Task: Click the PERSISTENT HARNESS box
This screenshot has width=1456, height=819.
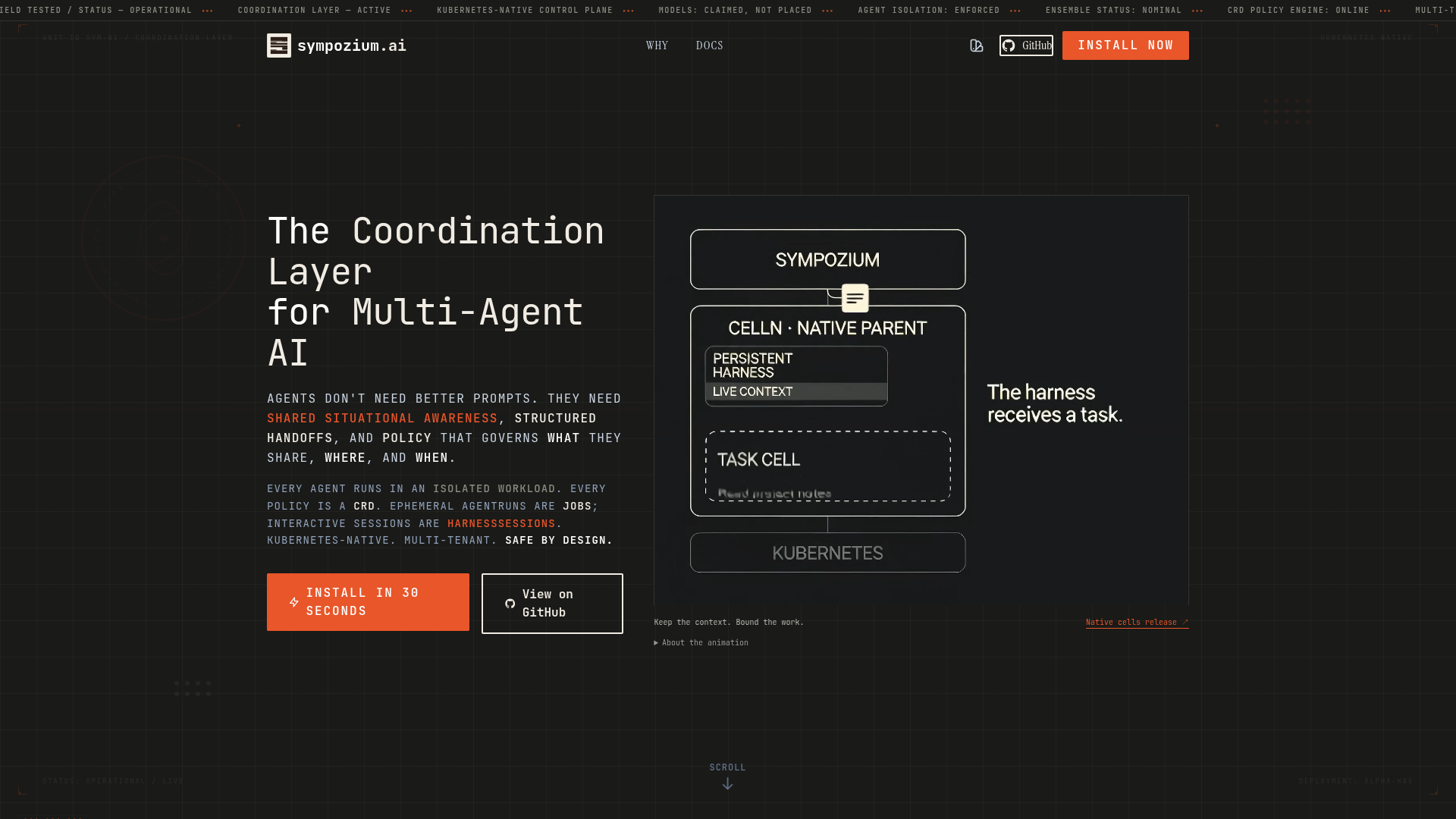Action: (796, 376)
